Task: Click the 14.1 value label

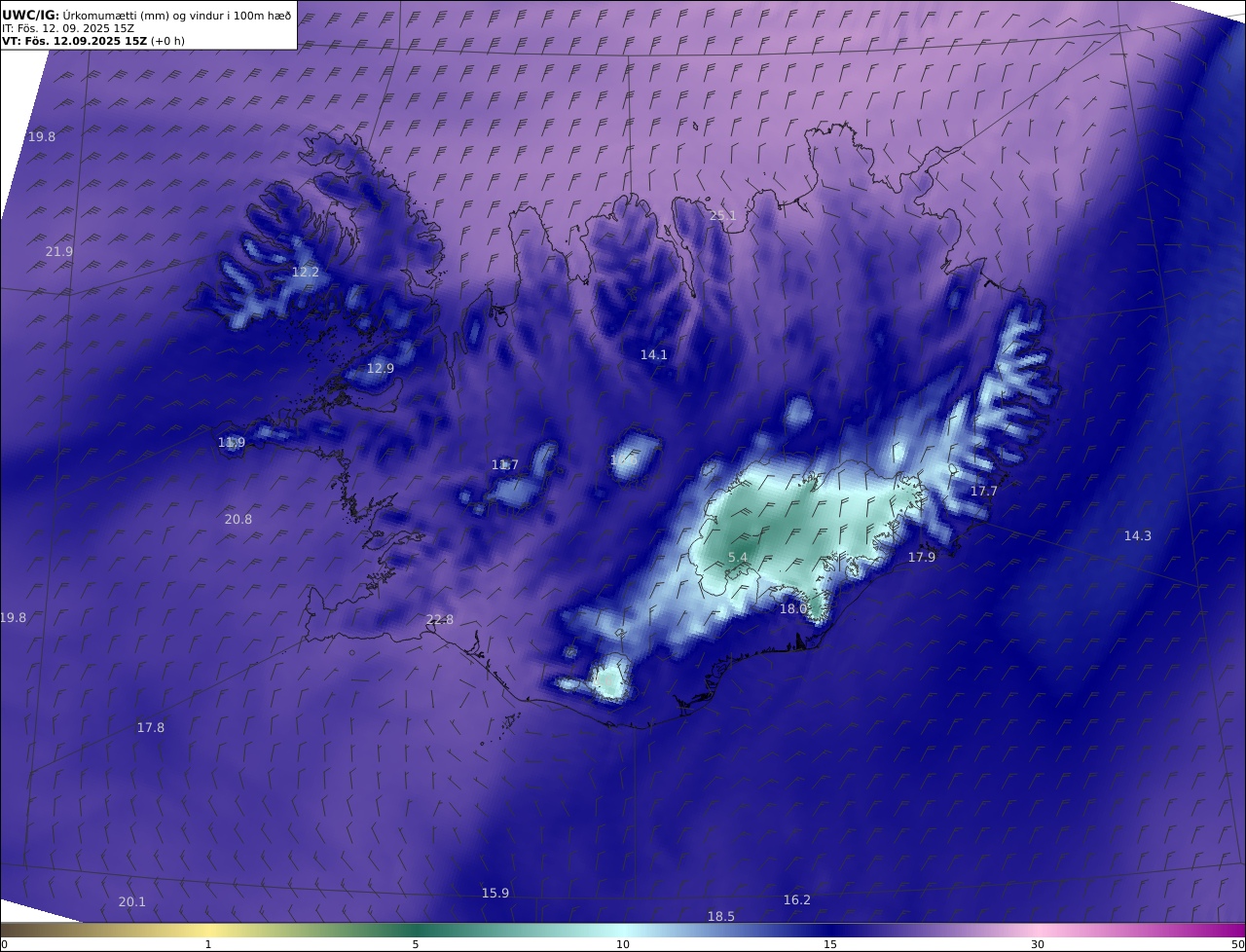Action: pyautogui.click(x=654, y=354)
